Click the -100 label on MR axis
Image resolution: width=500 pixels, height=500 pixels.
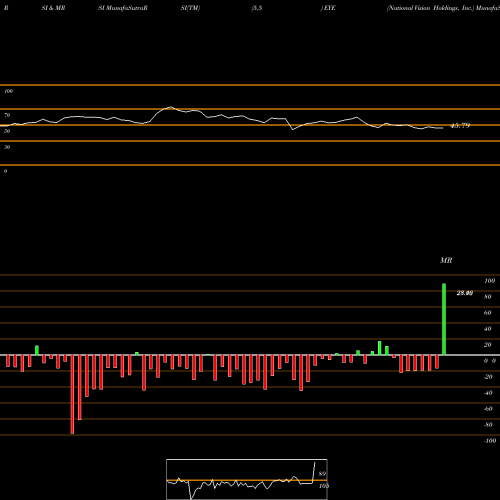coord(490,441)
